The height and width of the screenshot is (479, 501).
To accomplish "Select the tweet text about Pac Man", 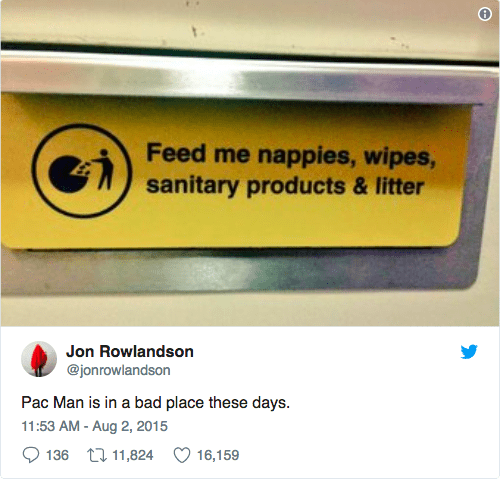I will [156, 403].
